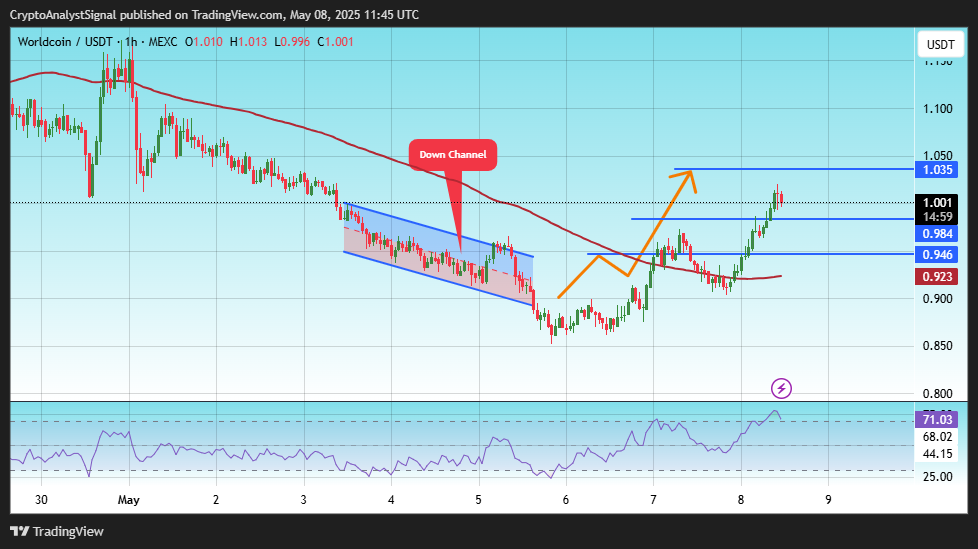This screenshot has height=549, width=978.
Task: Click the close value C1.001
Action: (336, 42)
